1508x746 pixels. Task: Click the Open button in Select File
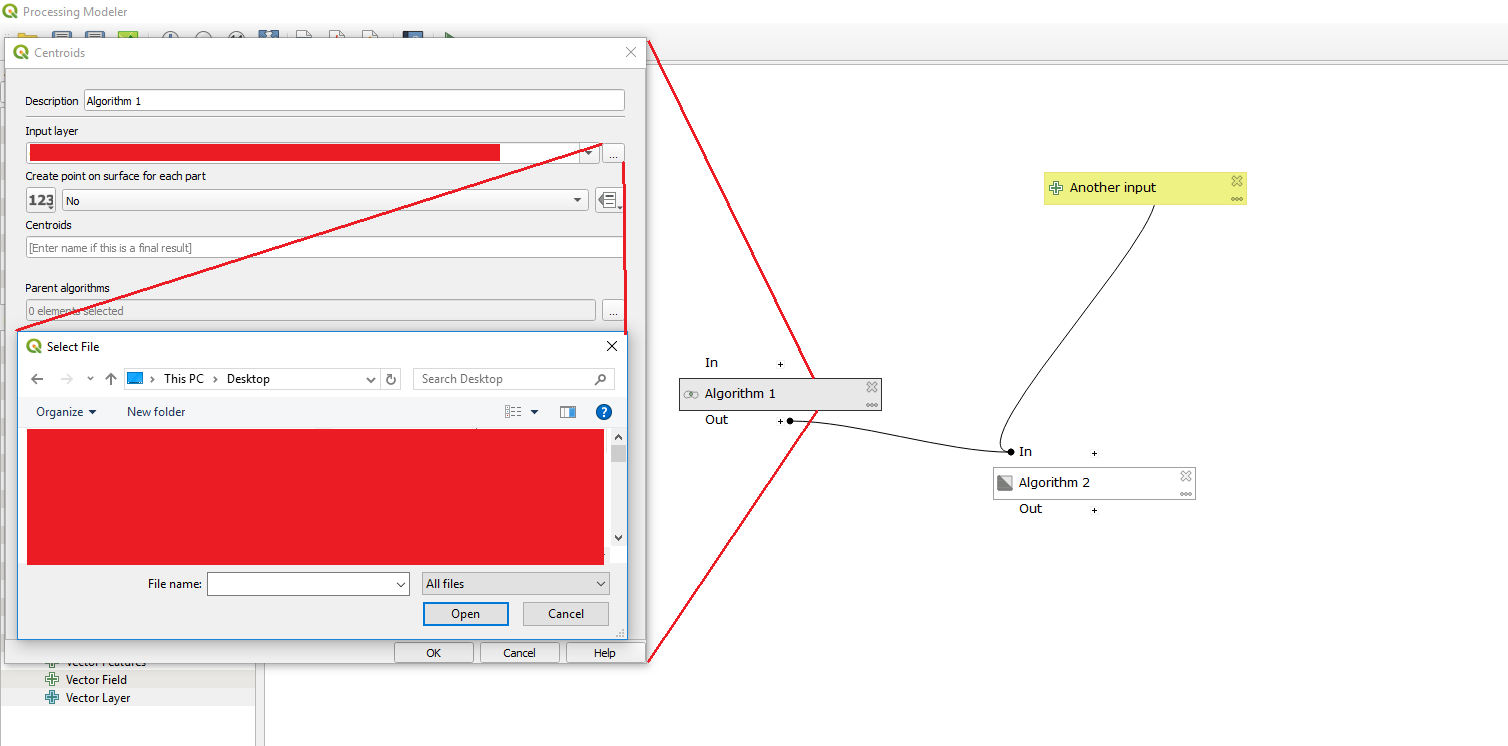pyautogui.click(x=465, y=613)
